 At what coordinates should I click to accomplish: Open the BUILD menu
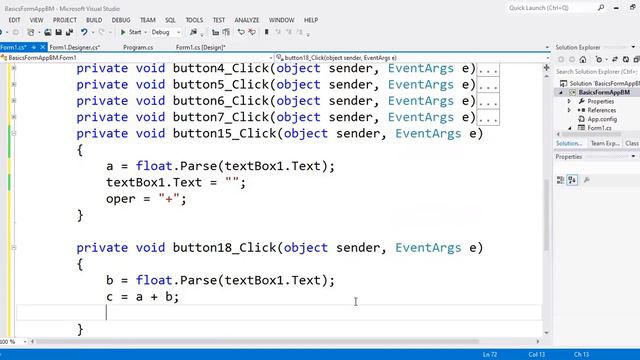click(x=94, y=20)
